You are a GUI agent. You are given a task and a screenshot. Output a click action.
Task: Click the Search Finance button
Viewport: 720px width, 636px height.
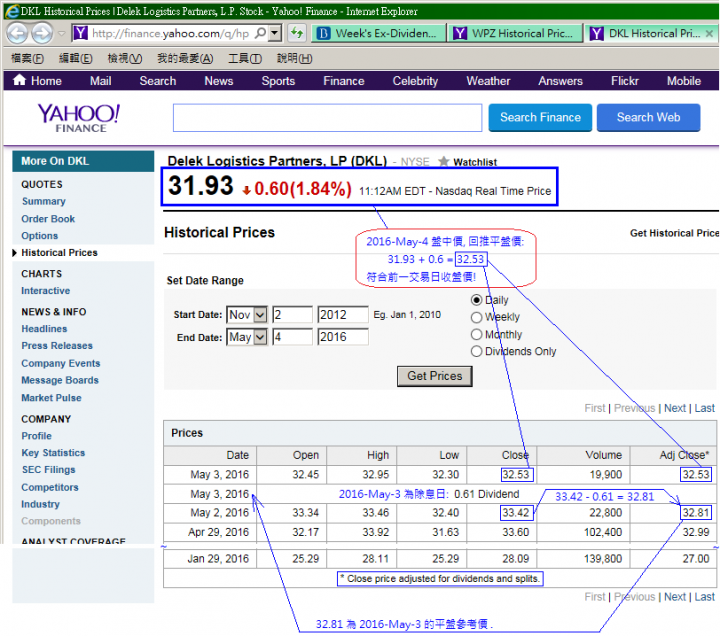[x=540, y=118]
